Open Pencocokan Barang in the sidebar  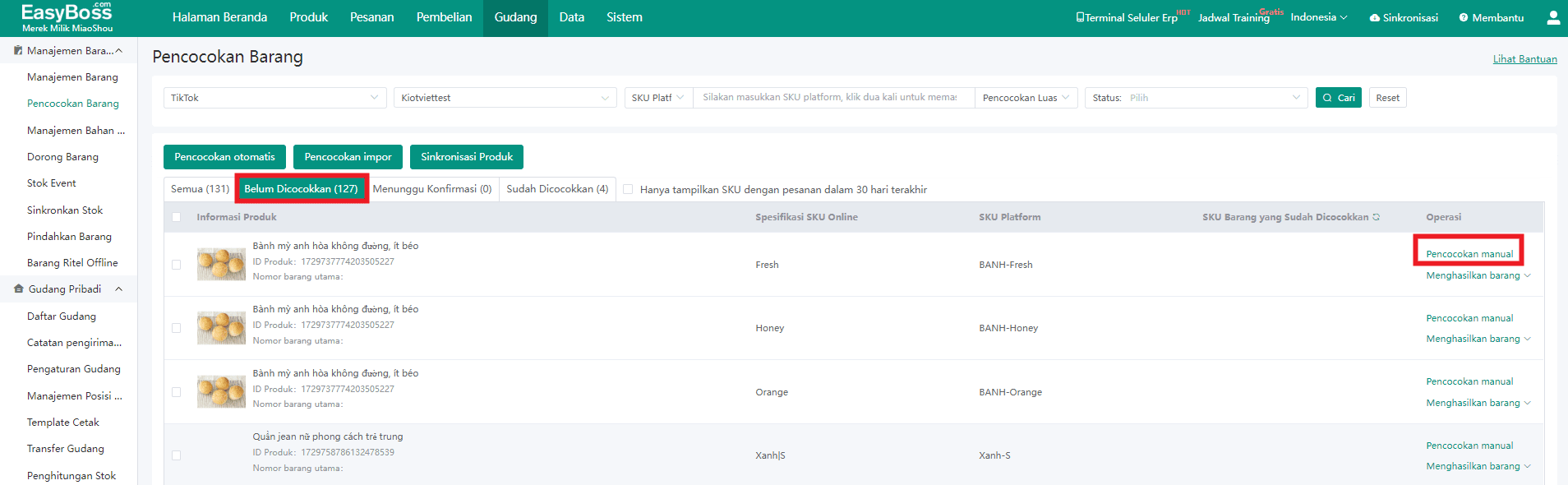[x=72, y=104]
